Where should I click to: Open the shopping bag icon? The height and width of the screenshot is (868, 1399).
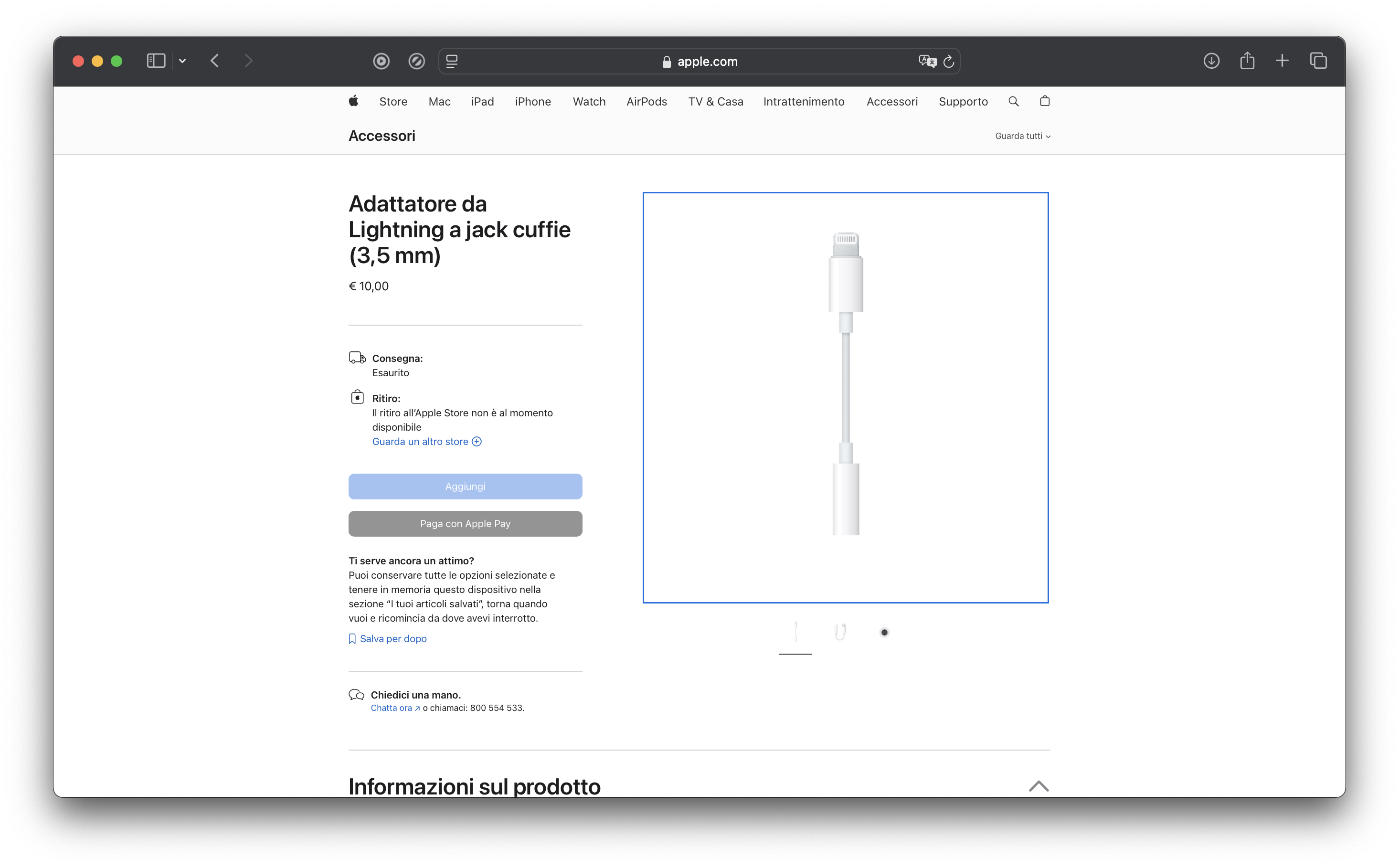point(1045,101)
